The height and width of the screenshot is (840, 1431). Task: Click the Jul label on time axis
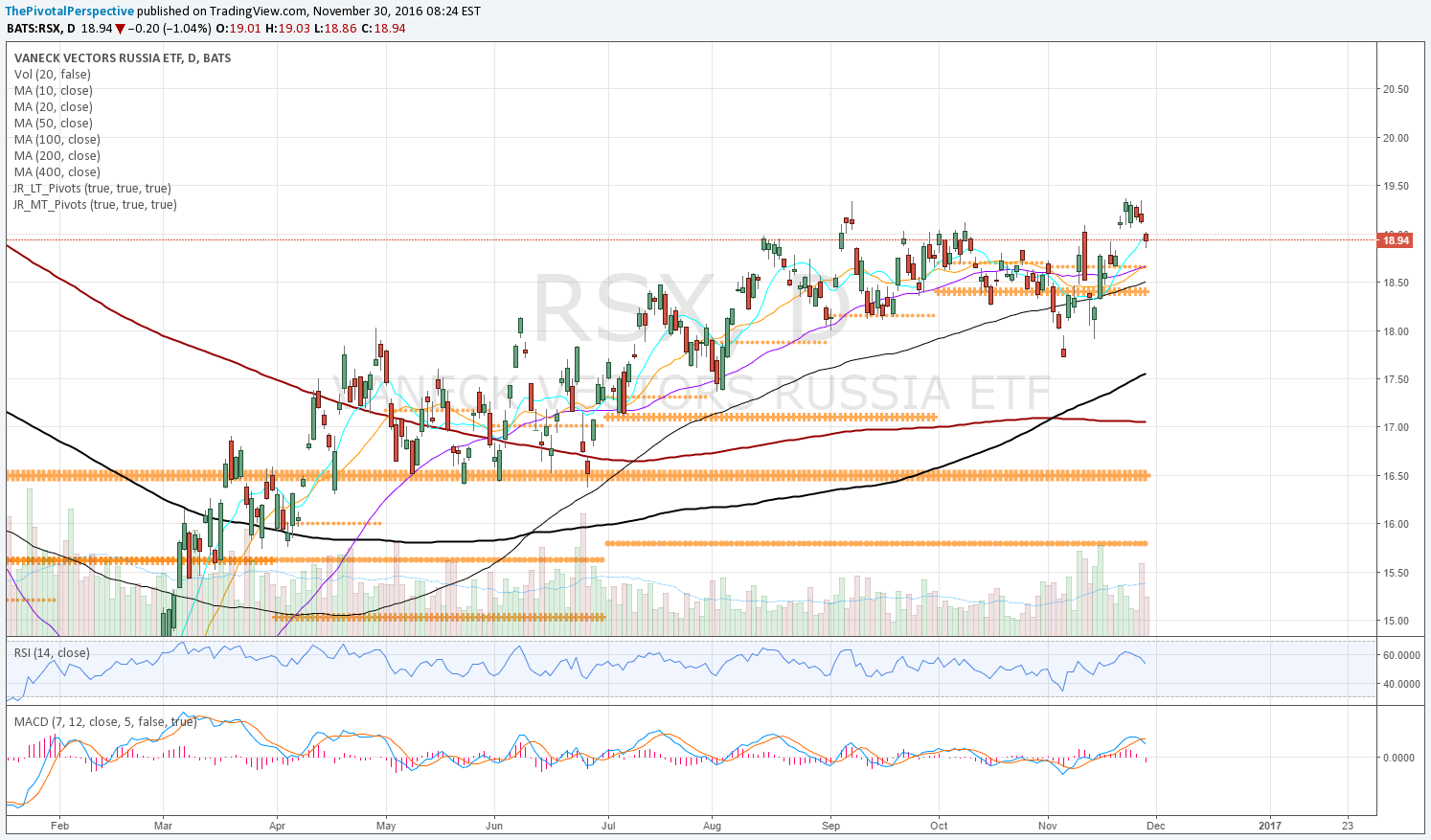pos(608,825)
